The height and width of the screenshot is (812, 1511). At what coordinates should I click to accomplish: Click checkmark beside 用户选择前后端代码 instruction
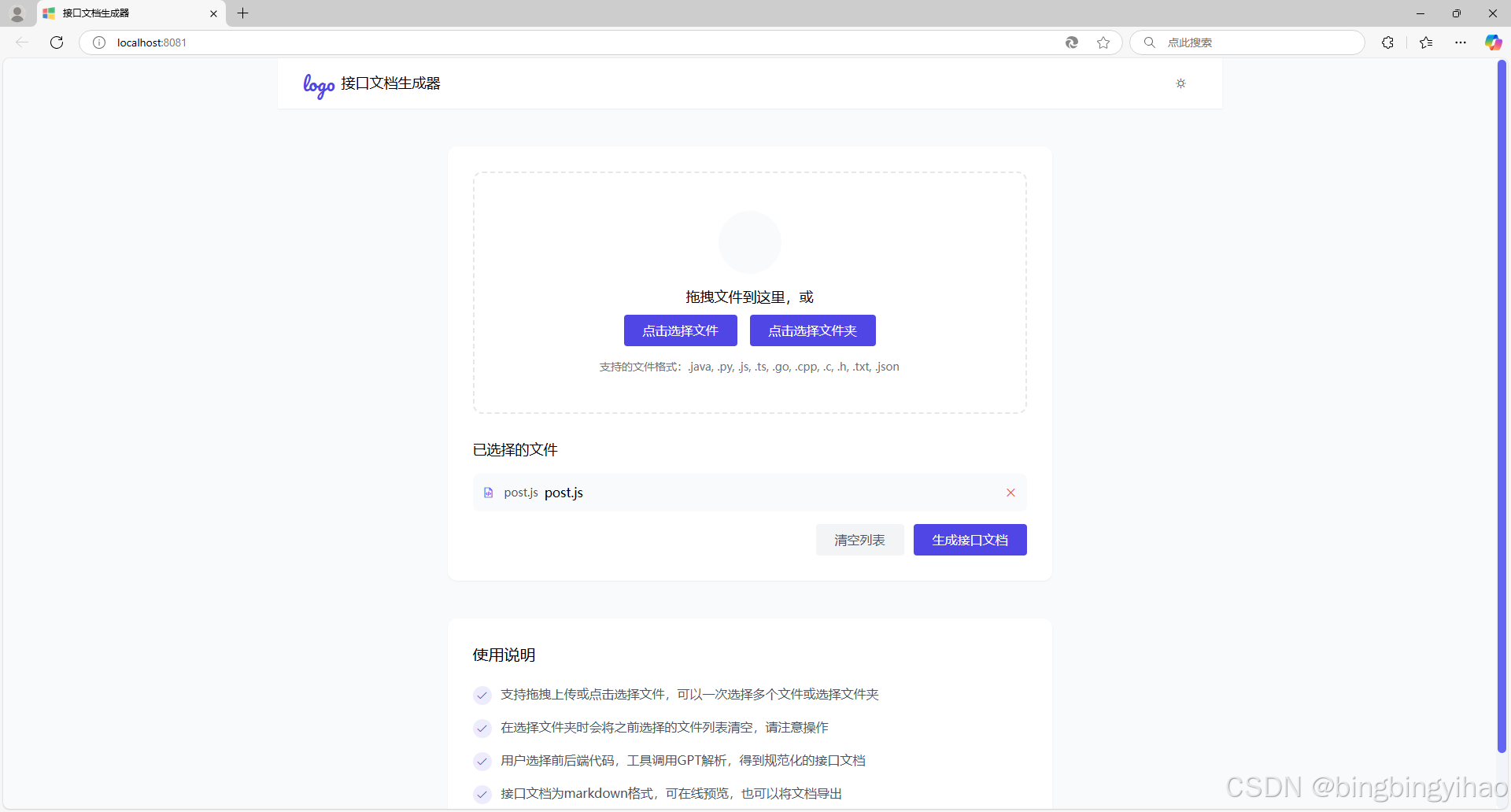coord(482,761)
